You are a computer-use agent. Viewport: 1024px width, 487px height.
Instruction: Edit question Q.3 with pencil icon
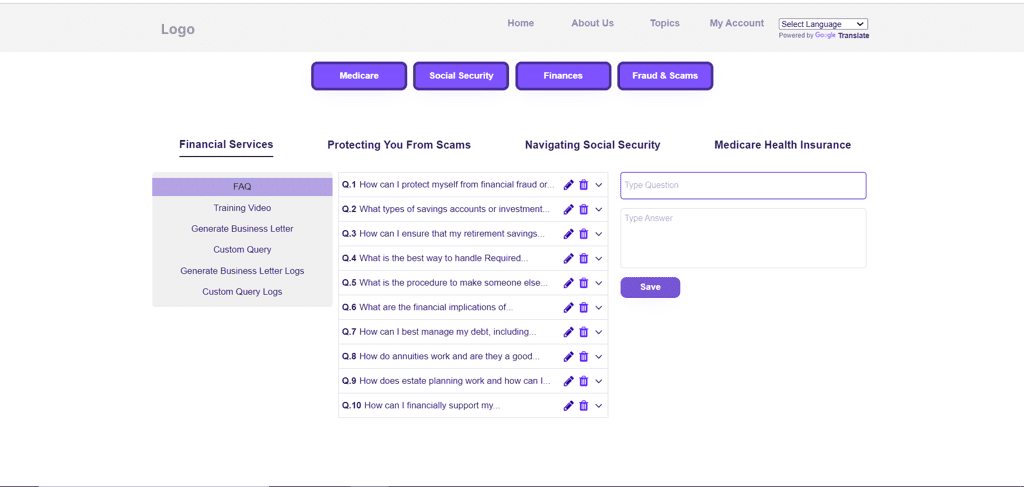tap(569, 234)
